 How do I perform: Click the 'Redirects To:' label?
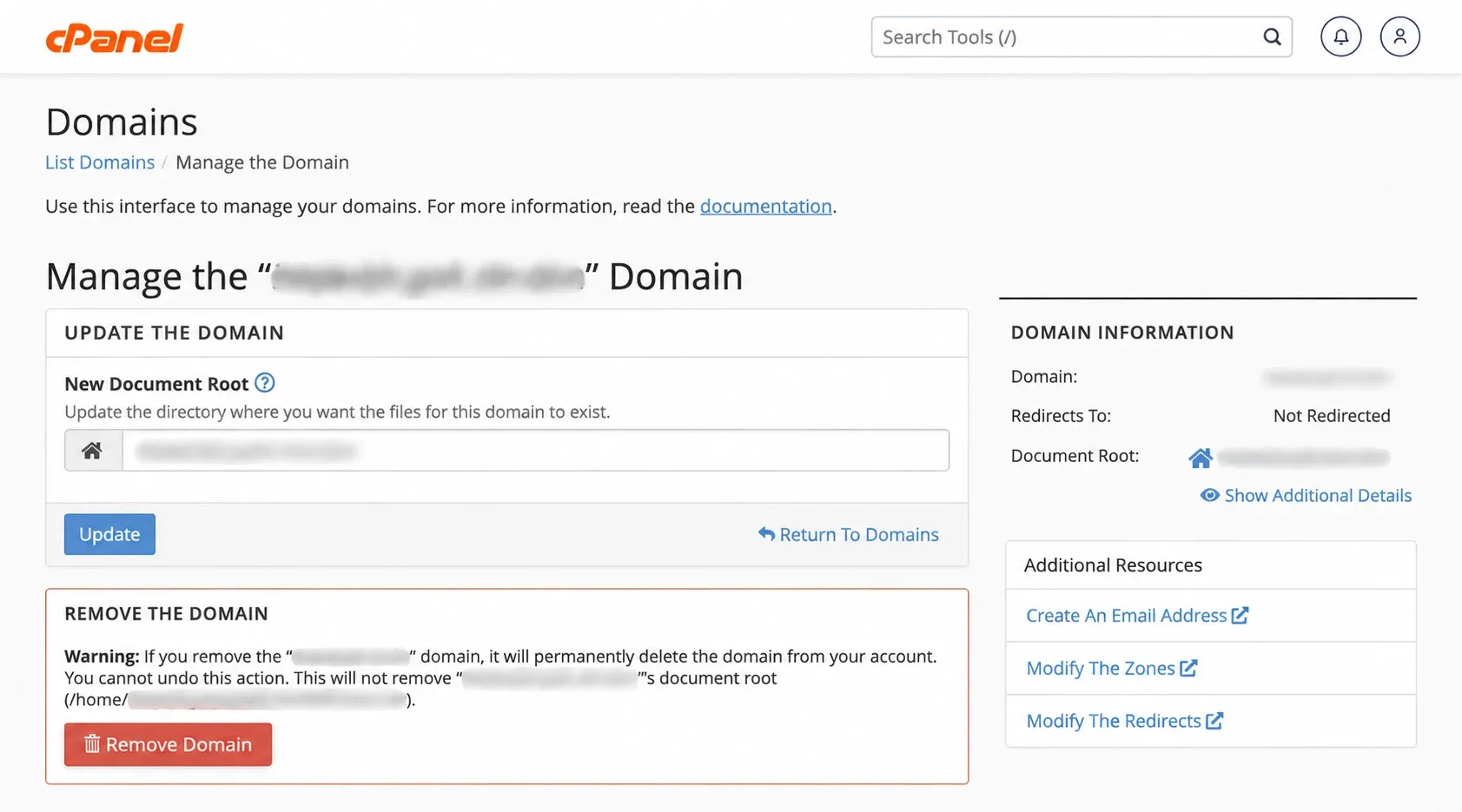[1061, 416]
